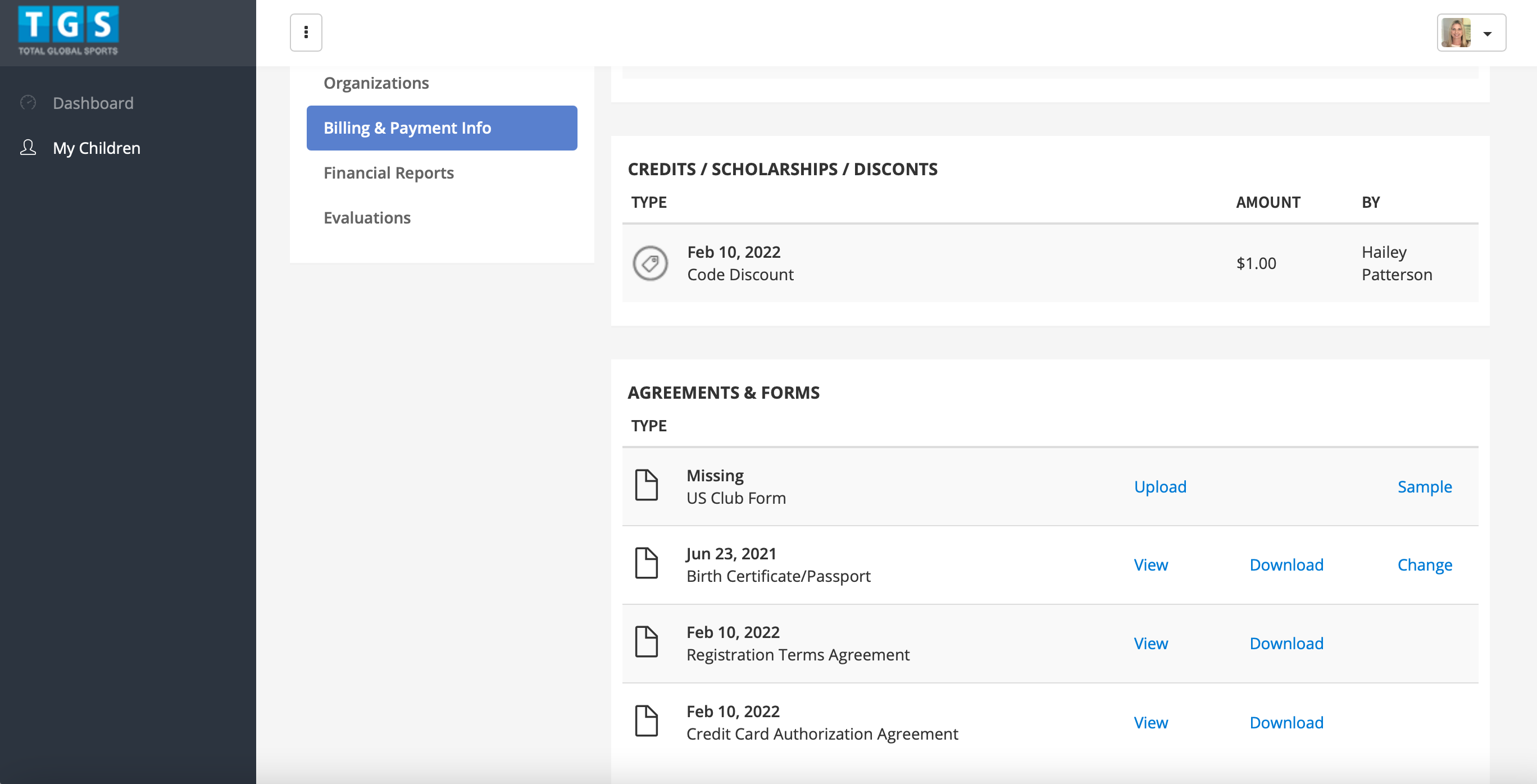Download the Birth Certificate/Passport document
Screen dimensions: 1537x784
pyautogui.click(x=1286, y=564)
